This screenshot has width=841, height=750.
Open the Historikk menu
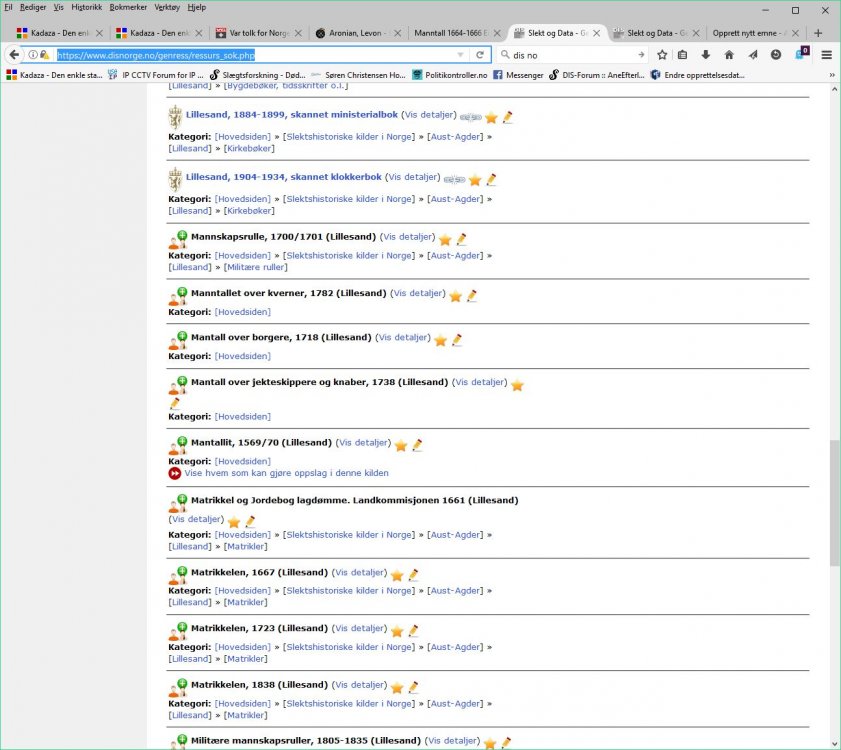click(86, 7)
